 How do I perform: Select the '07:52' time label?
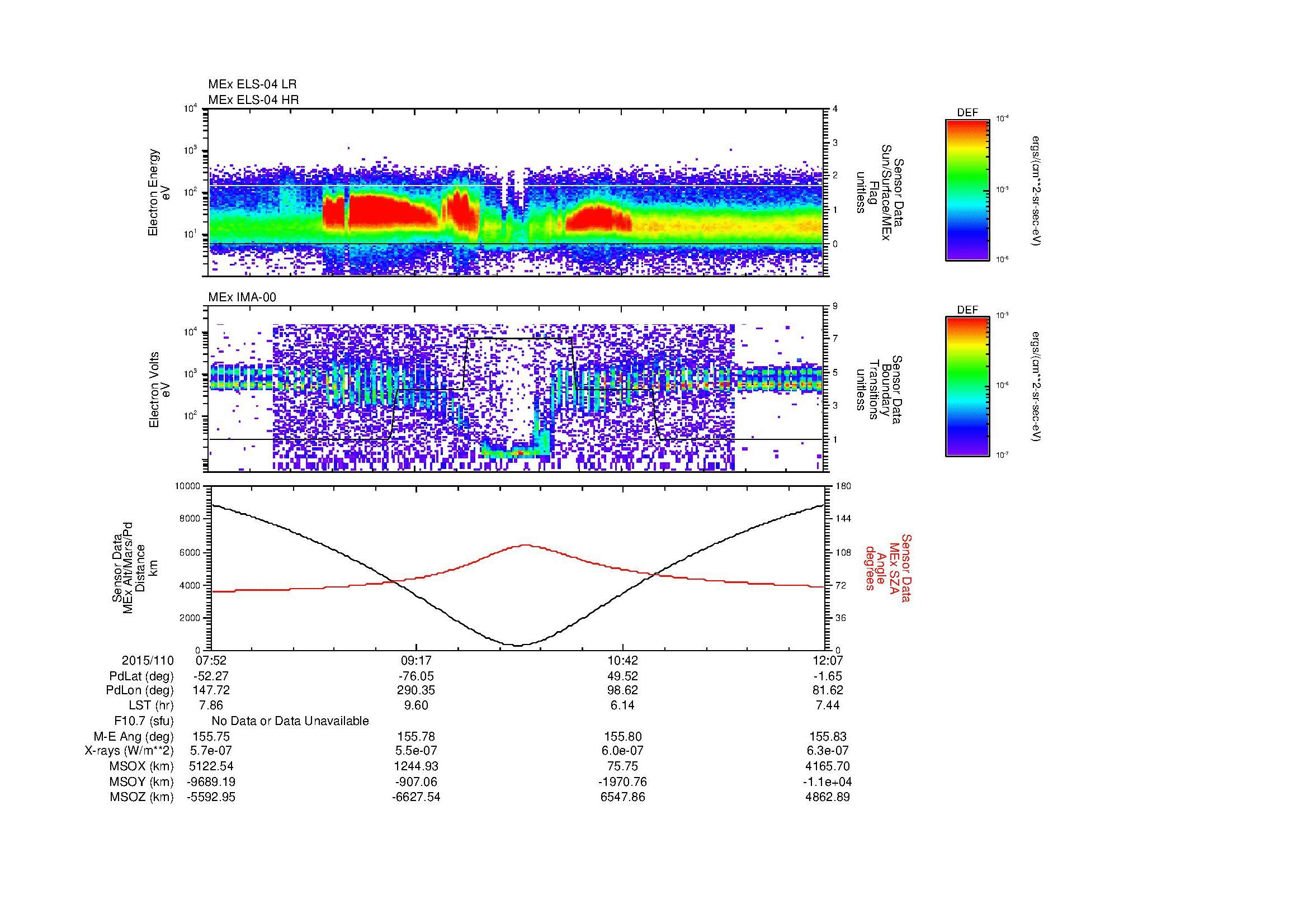click(x=211, y=660)
